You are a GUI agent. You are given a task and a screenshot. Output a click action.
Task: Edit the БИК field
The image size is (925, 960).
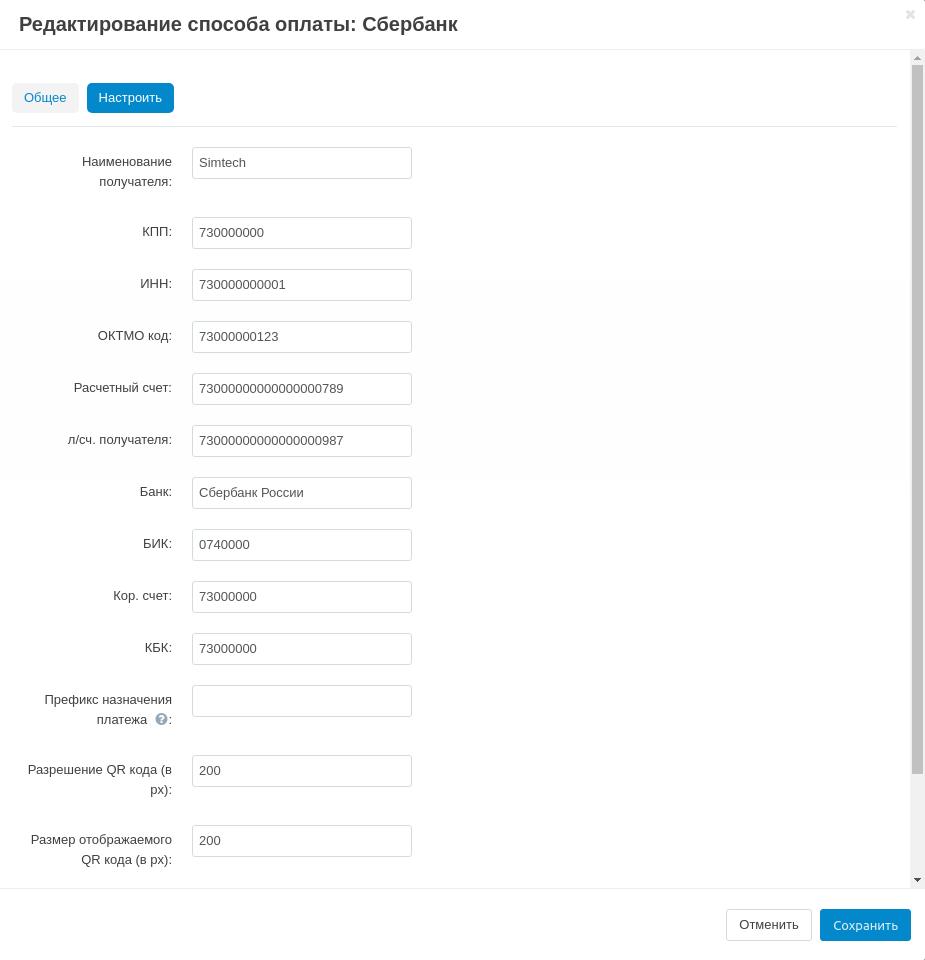(x=301, y=545)
